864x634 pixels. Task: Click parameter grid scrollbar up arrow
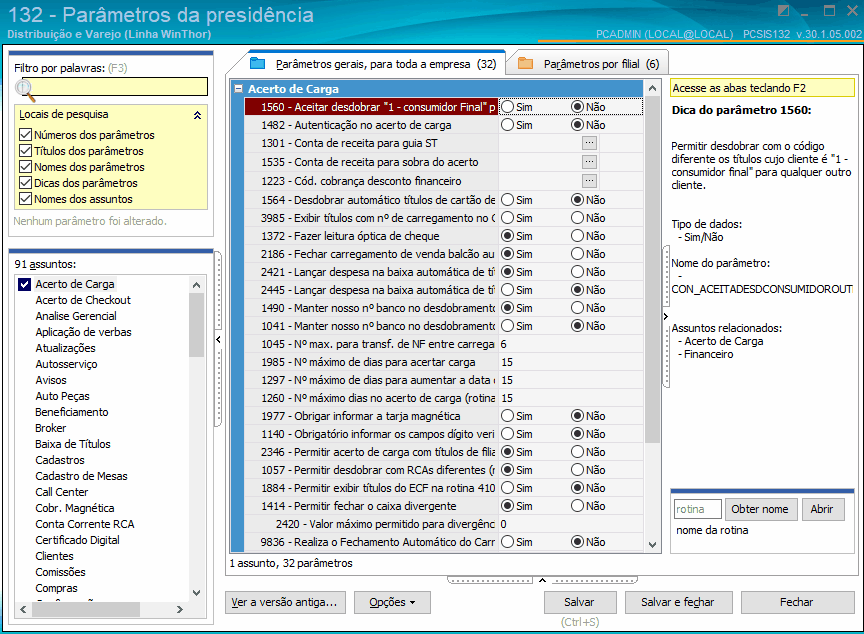(x=652, y=88)
